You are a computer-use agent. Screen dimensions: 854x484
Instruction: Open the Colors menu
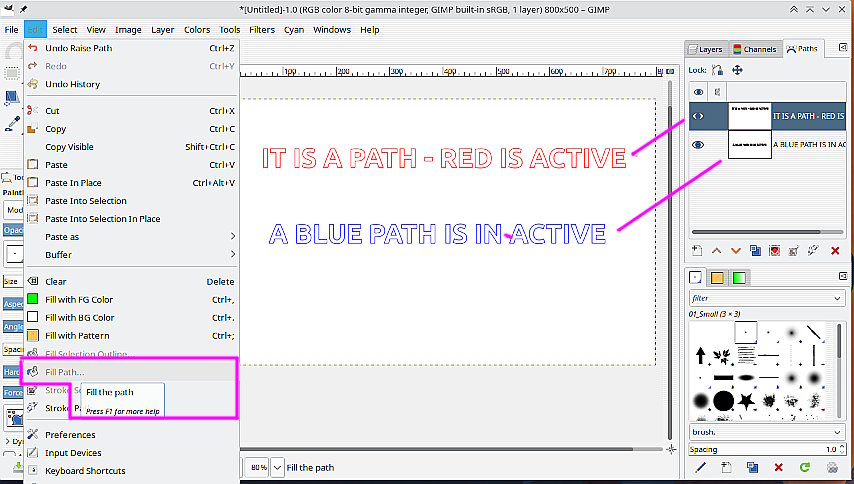(x=197, y=30)
